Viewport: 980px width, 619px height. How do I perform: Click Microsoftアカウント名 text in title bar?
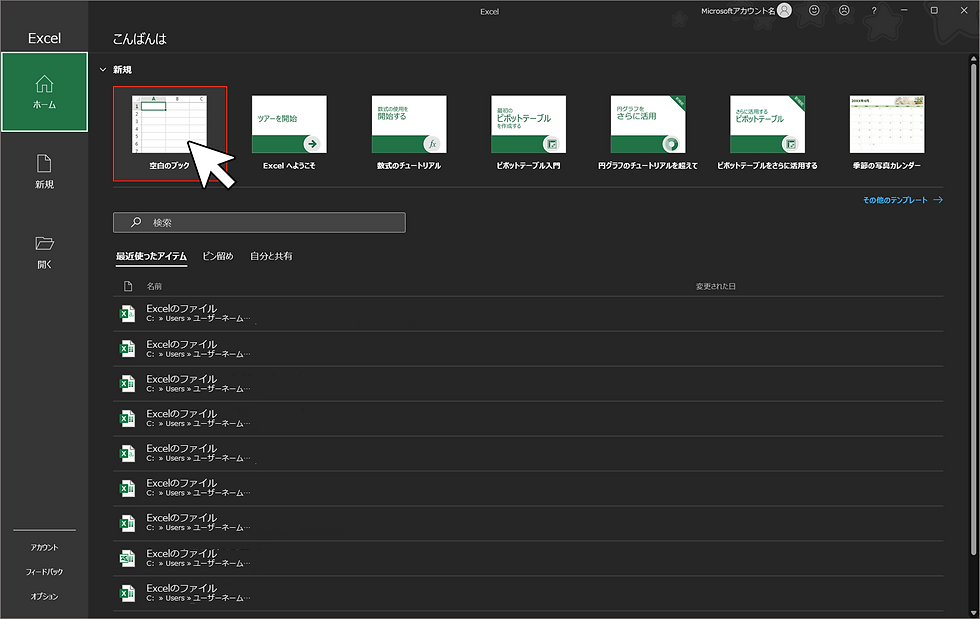tap(738, 11)
